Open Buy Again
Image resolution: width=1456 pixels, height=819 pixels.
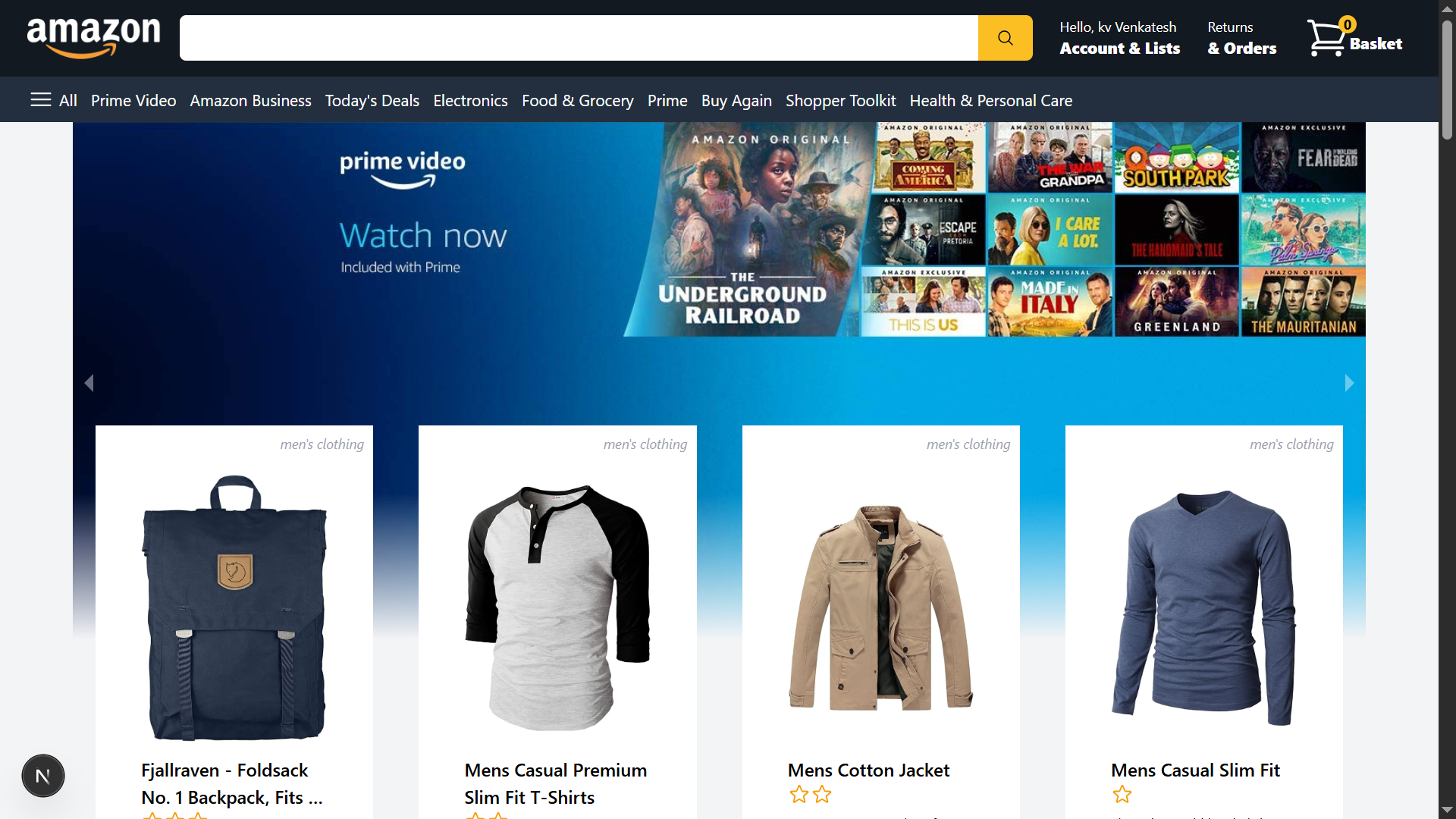click(x=736, y=100)
